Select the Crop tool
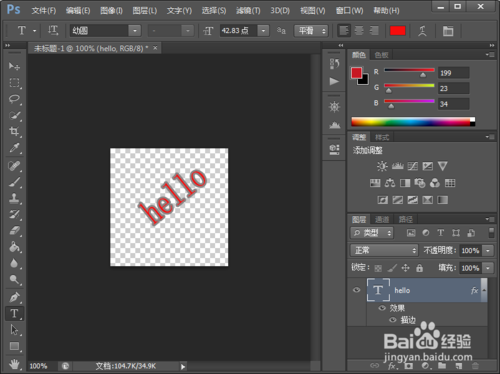This screenshot has height=374, width=500. tap(14, 131)
